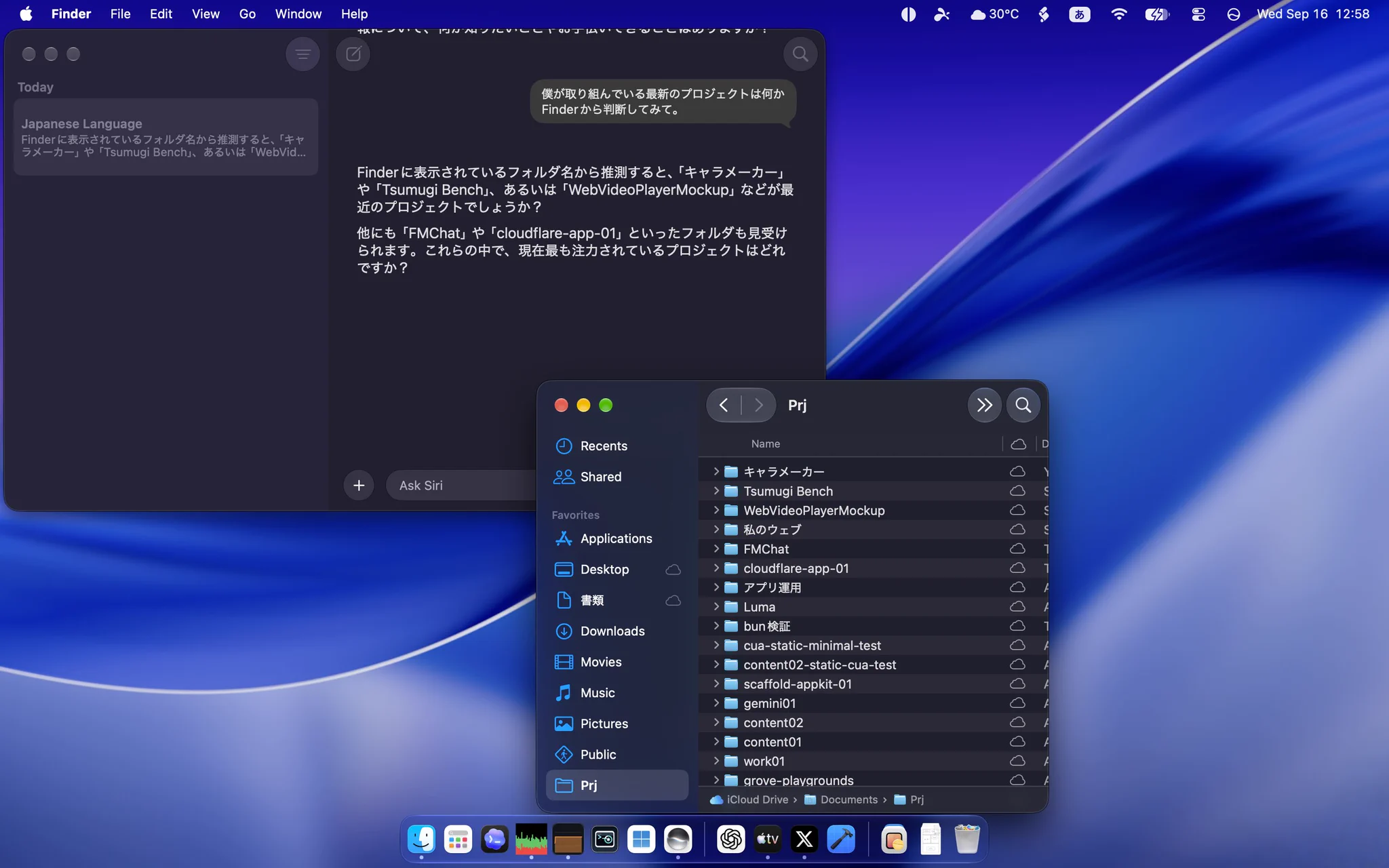Open the Apple menu
The width and height of the screenshot is (1389, 868).
pos(26,14)
